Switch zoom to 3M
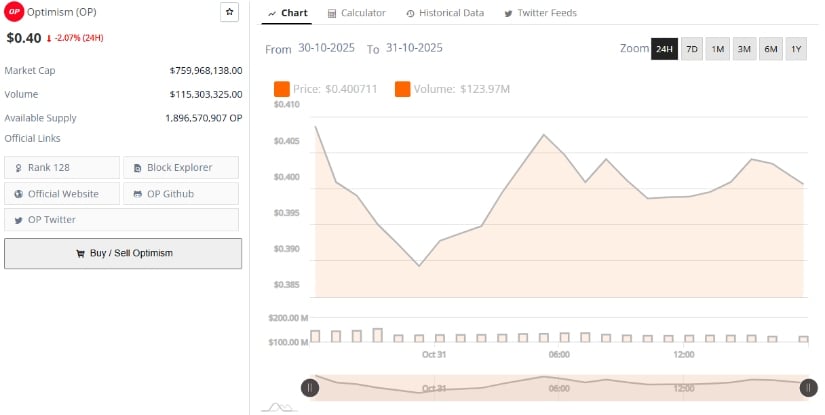 click(744, 49)
